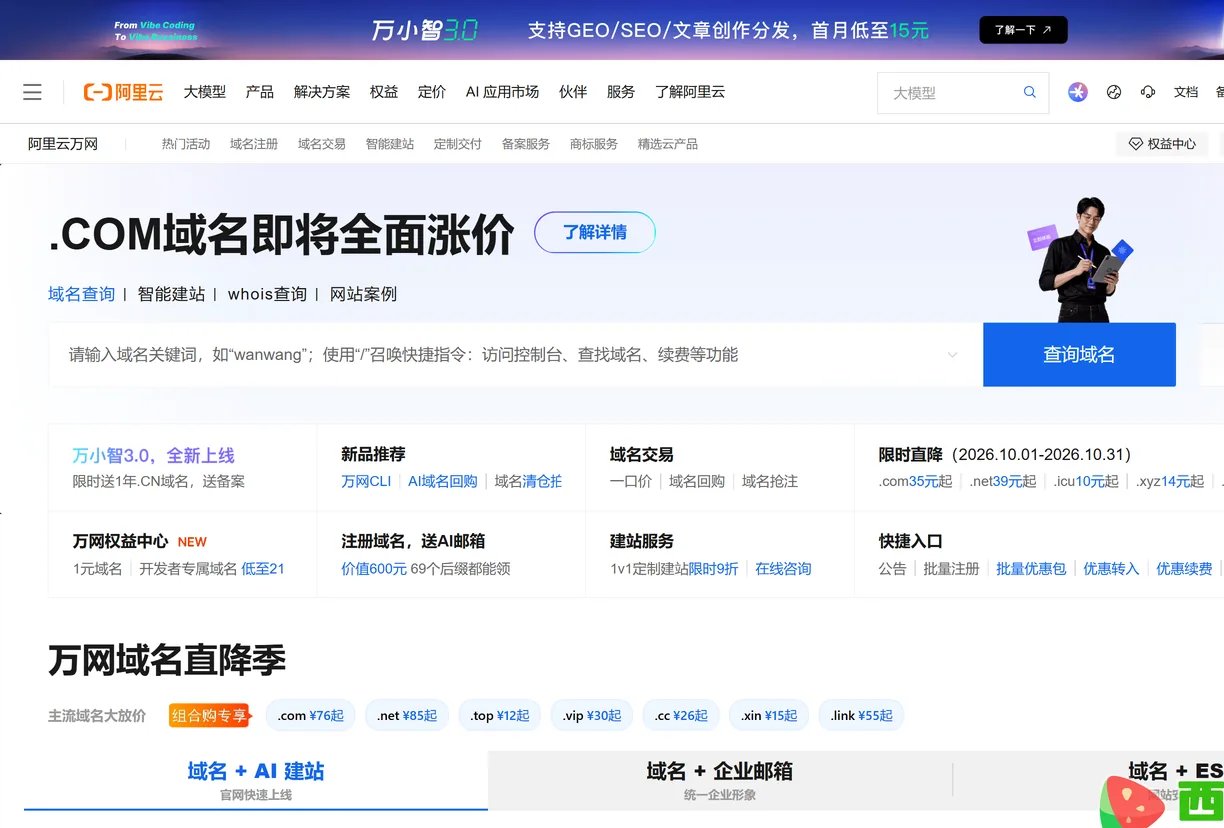Click the 域名清仓抢 link

click(x=528, y=481)
